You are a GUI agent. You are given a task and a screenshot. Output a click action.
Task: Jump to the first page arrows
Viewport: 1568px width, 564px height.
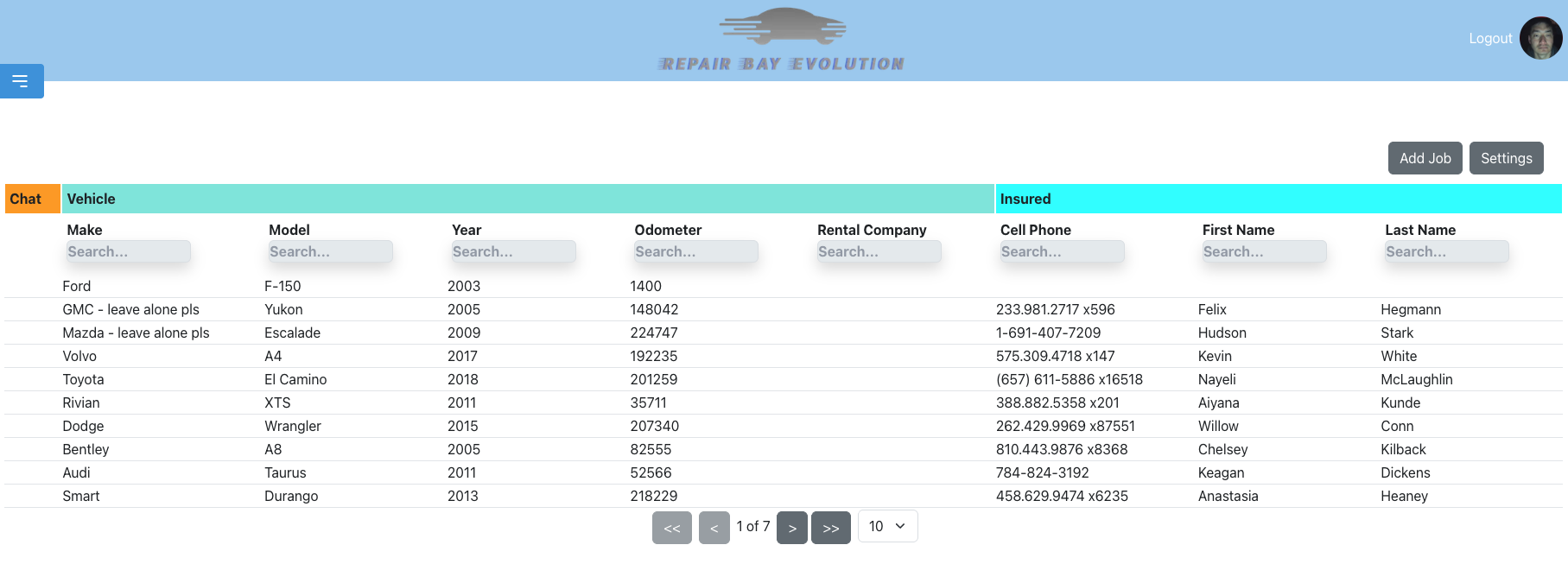pos(671,528)
